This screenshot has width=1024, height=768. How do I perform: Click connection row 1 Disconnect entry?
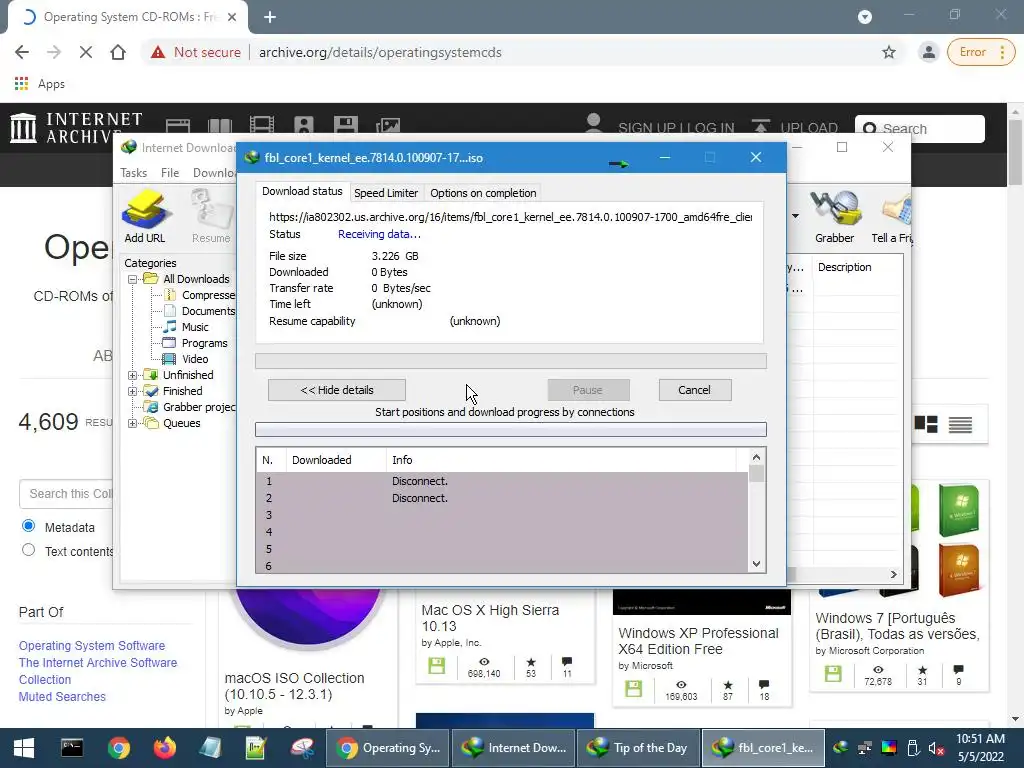[419, 481]
